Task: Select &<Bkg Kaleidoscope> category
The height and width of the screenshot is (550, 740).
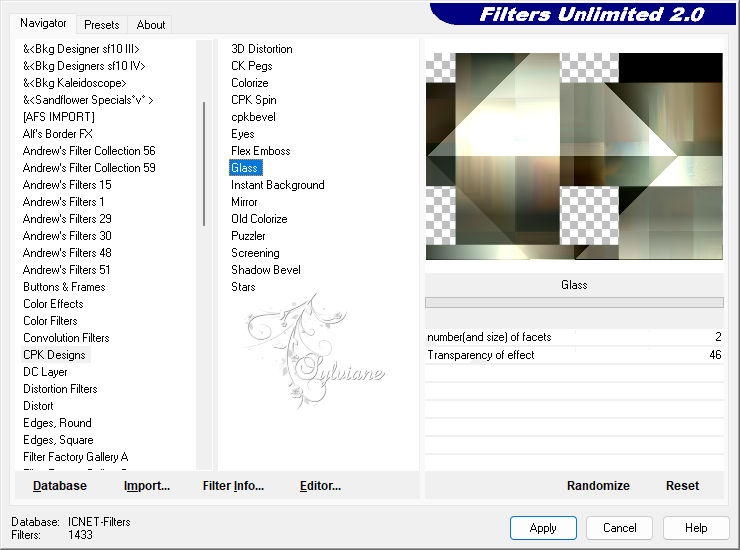Action: [x=75, y=83]
